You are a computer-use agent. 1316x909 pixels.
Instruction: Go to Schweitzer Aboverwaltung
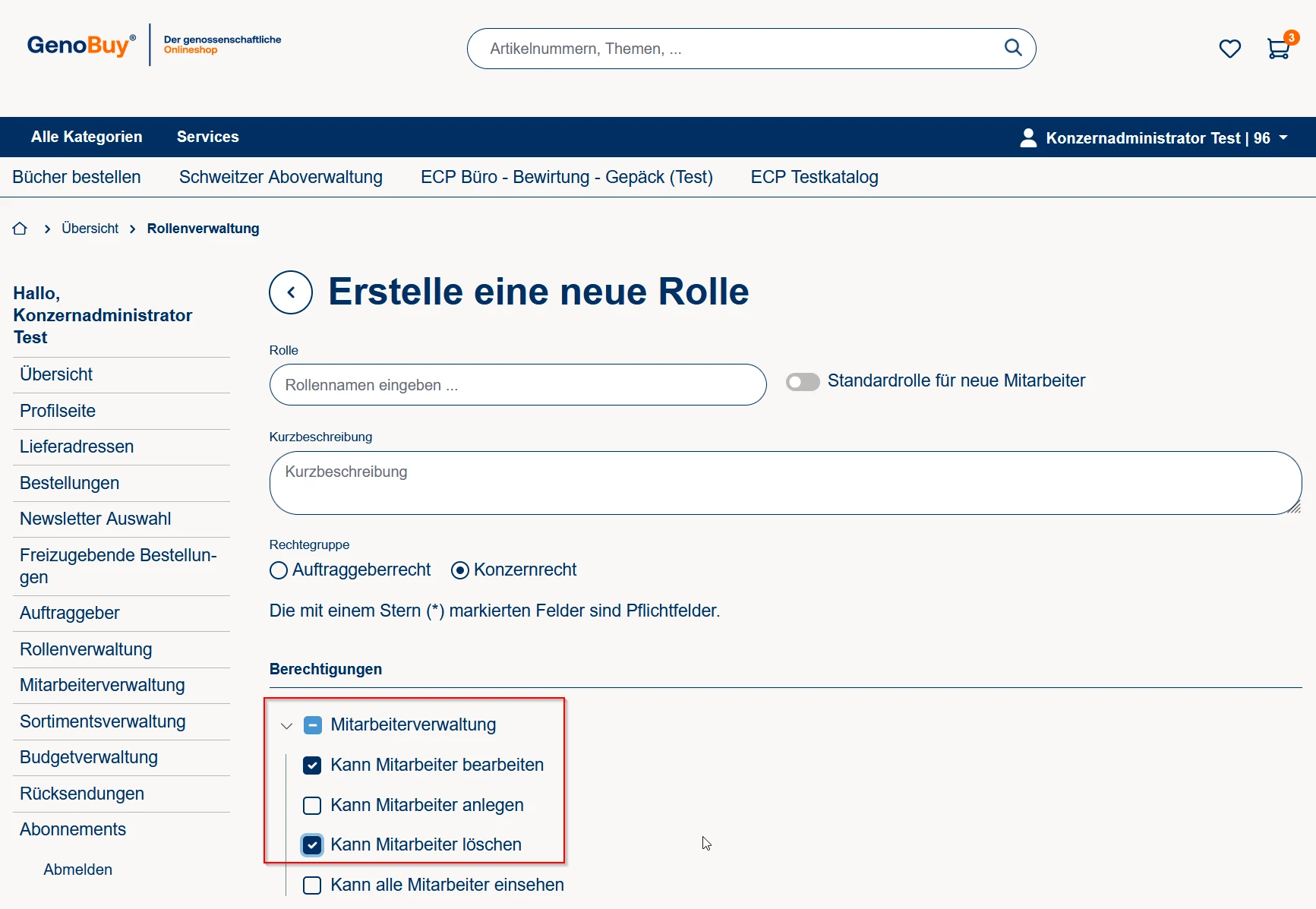pyautogui.click(x=280, y=177)
